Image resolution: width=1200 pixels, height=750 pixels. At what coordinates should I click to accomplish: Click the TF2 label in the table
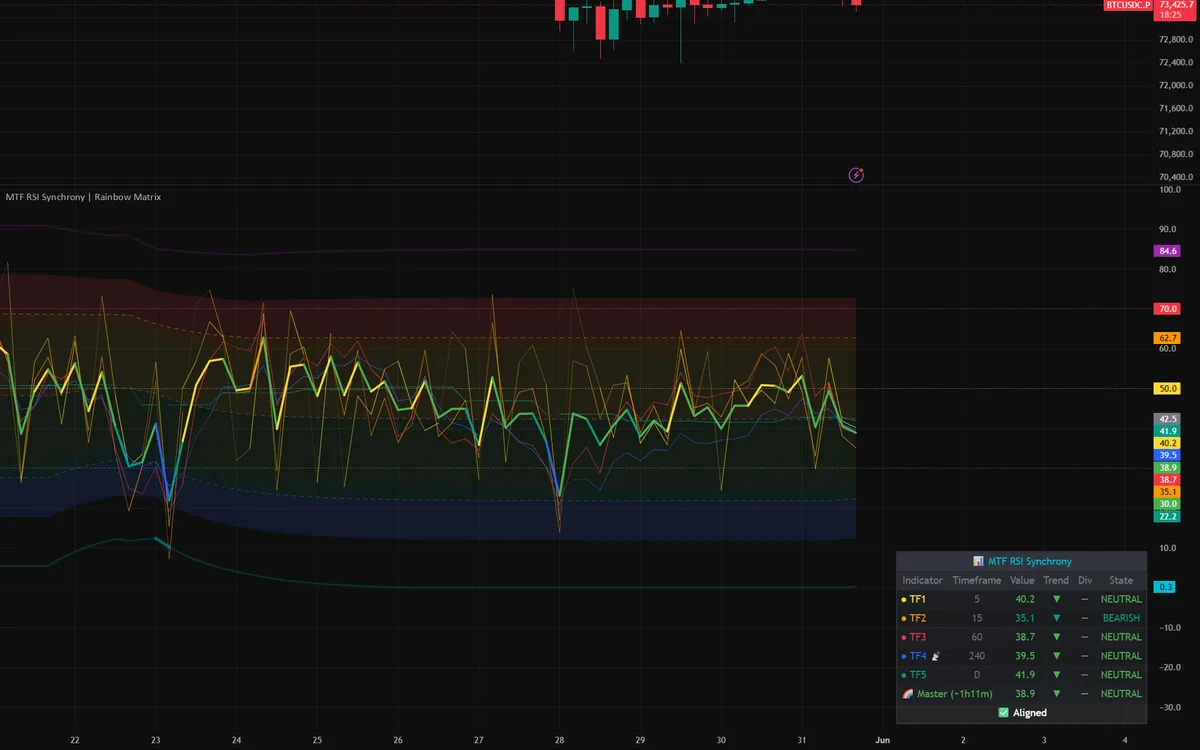[918, 618]
